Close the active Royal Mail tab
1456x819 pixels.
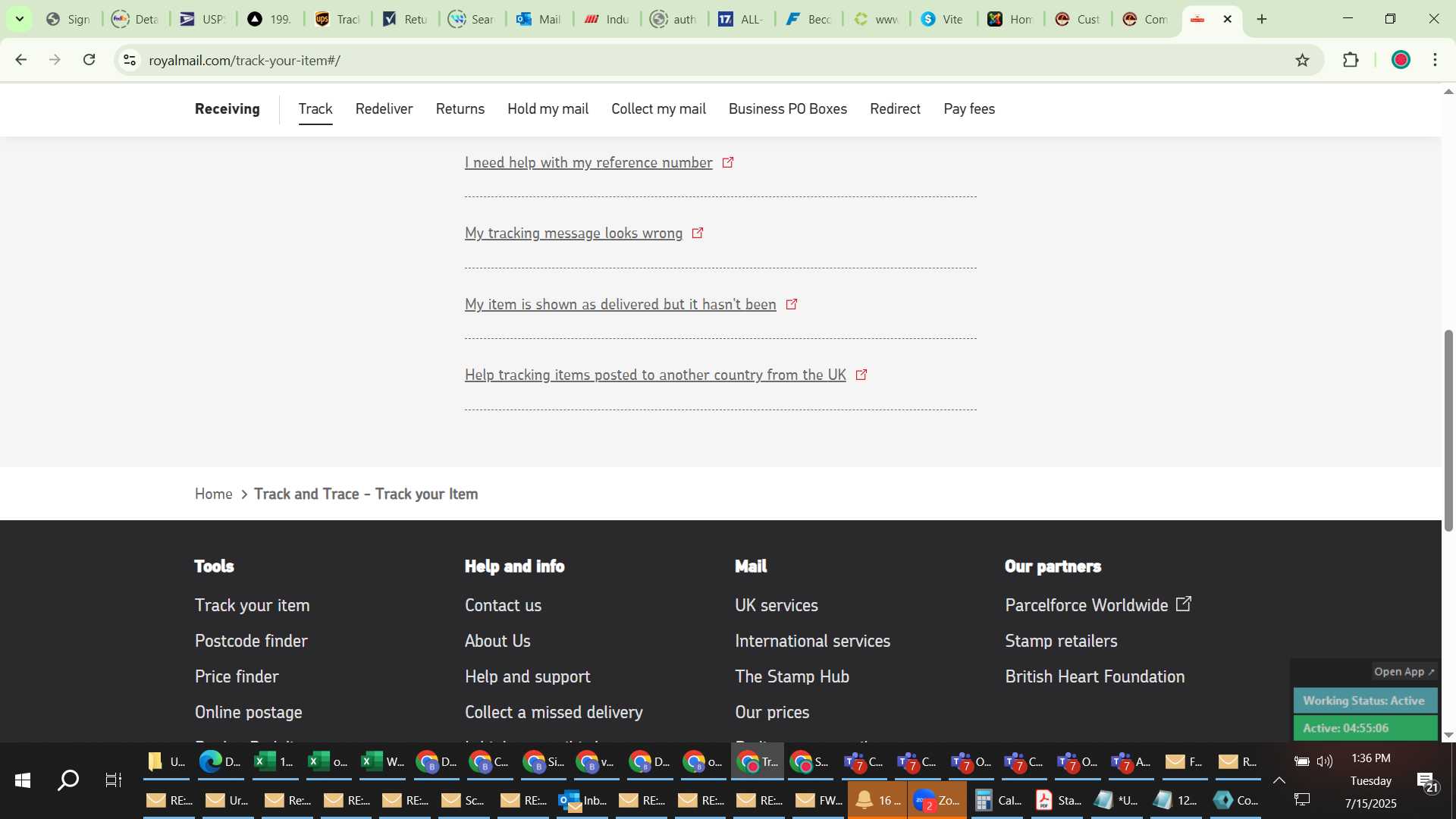tap(1227, 19)
